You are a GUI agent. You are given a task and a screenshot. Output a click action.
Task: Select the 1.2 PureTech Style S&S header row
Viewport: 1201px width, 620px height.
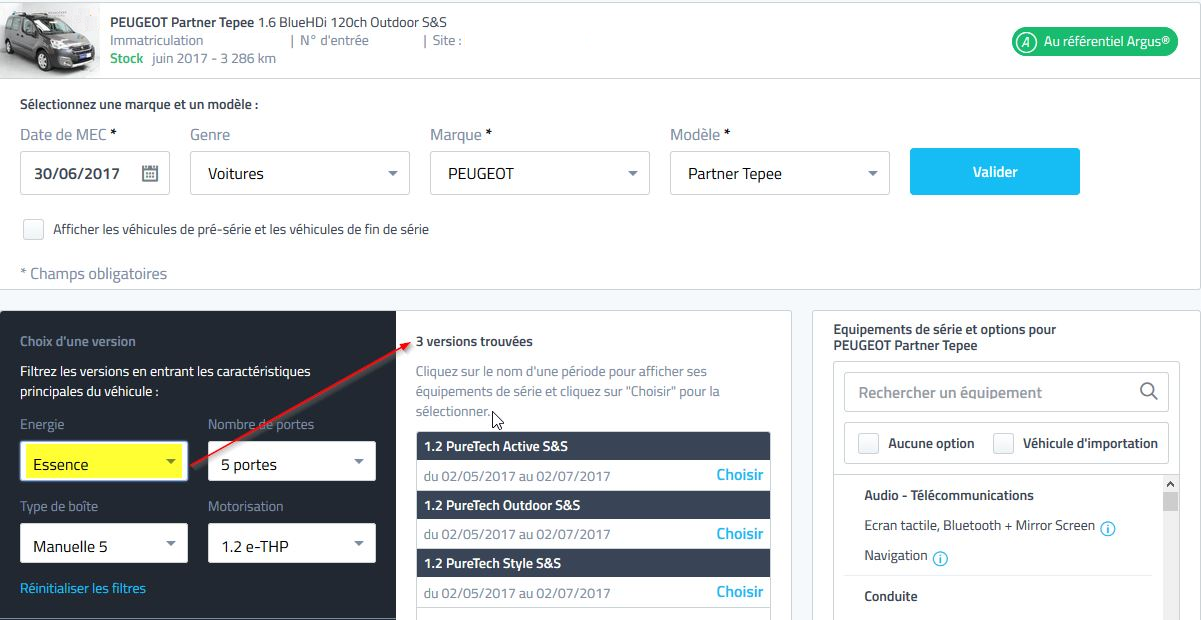(593, 563)
